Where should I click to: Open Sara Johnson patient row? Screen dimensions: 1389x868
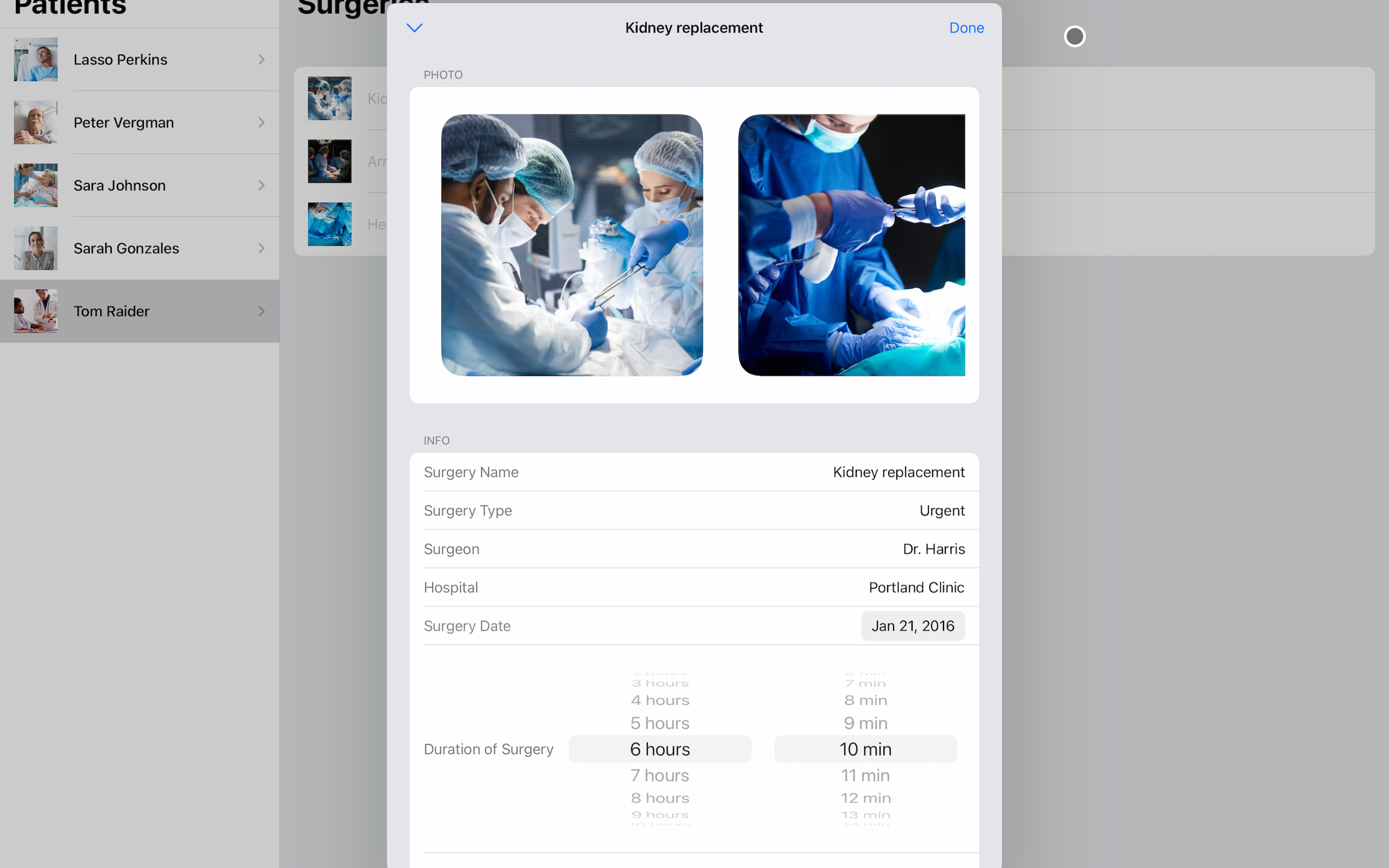[x=139, y=186]
